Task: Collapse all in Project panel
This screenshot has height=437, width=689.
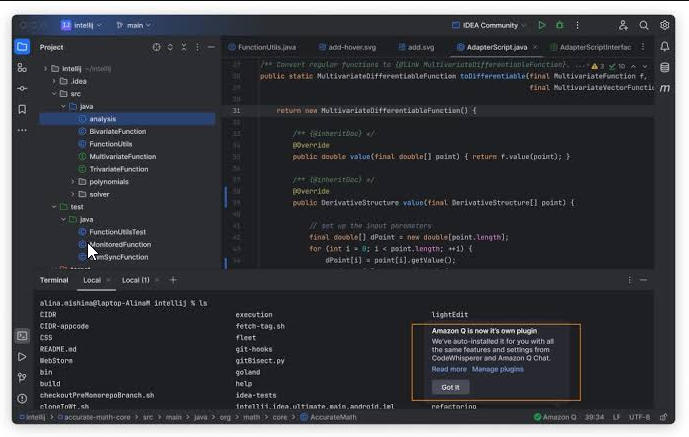Action: point(184,47)
